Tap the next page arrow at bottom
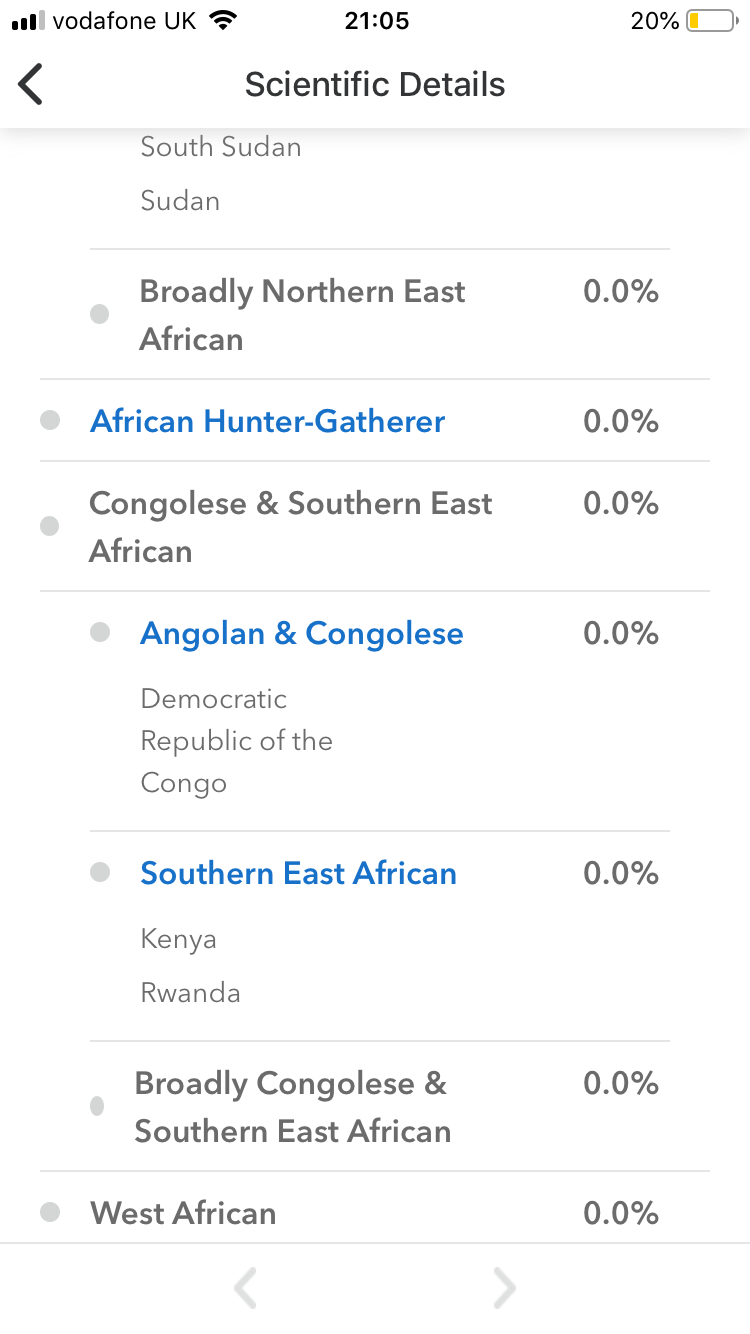 [505, 1288]
